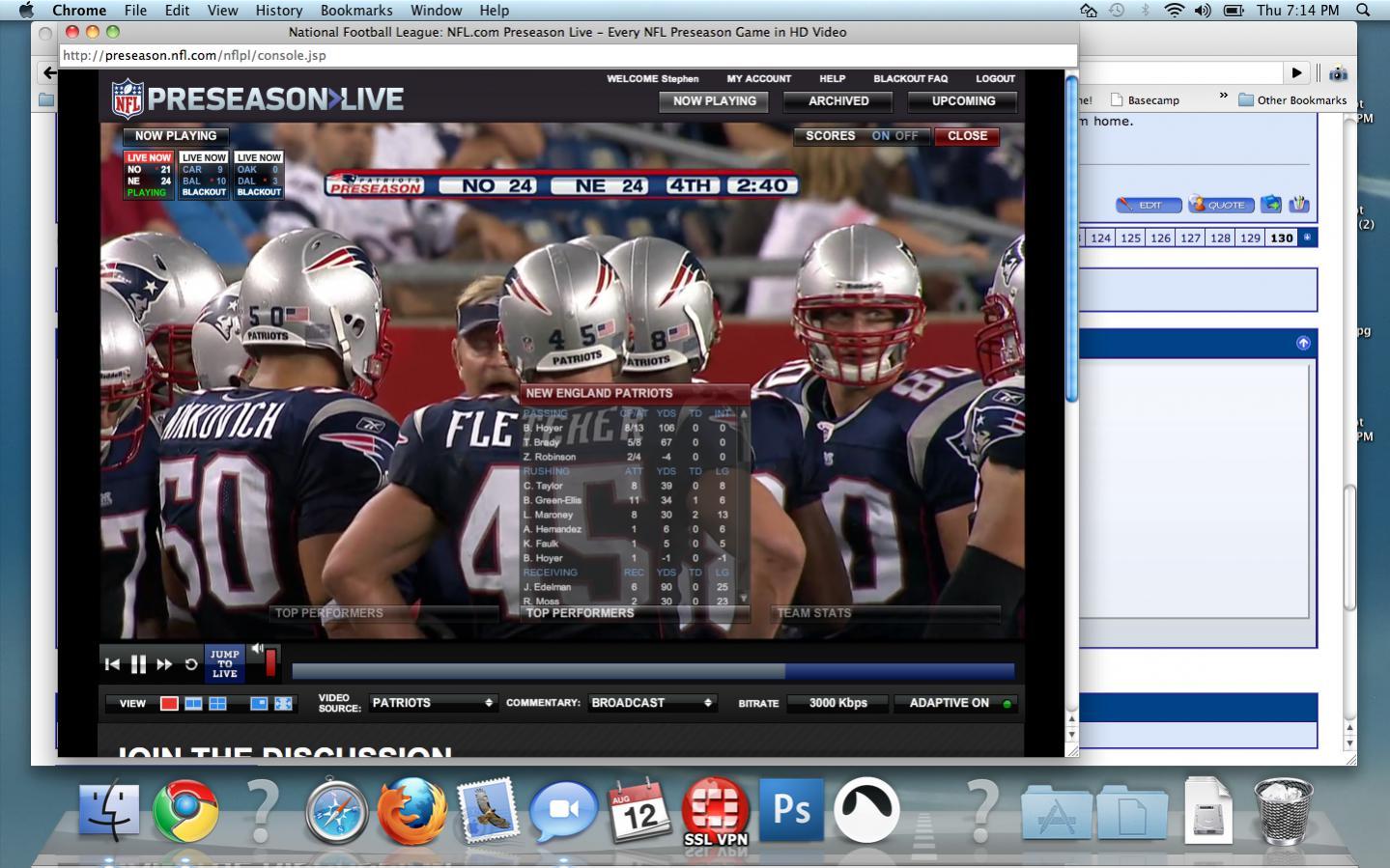Click the NOW PLAYING label above game tiles
Viewport: 1390px width, 868px height.
pos(176,136)
